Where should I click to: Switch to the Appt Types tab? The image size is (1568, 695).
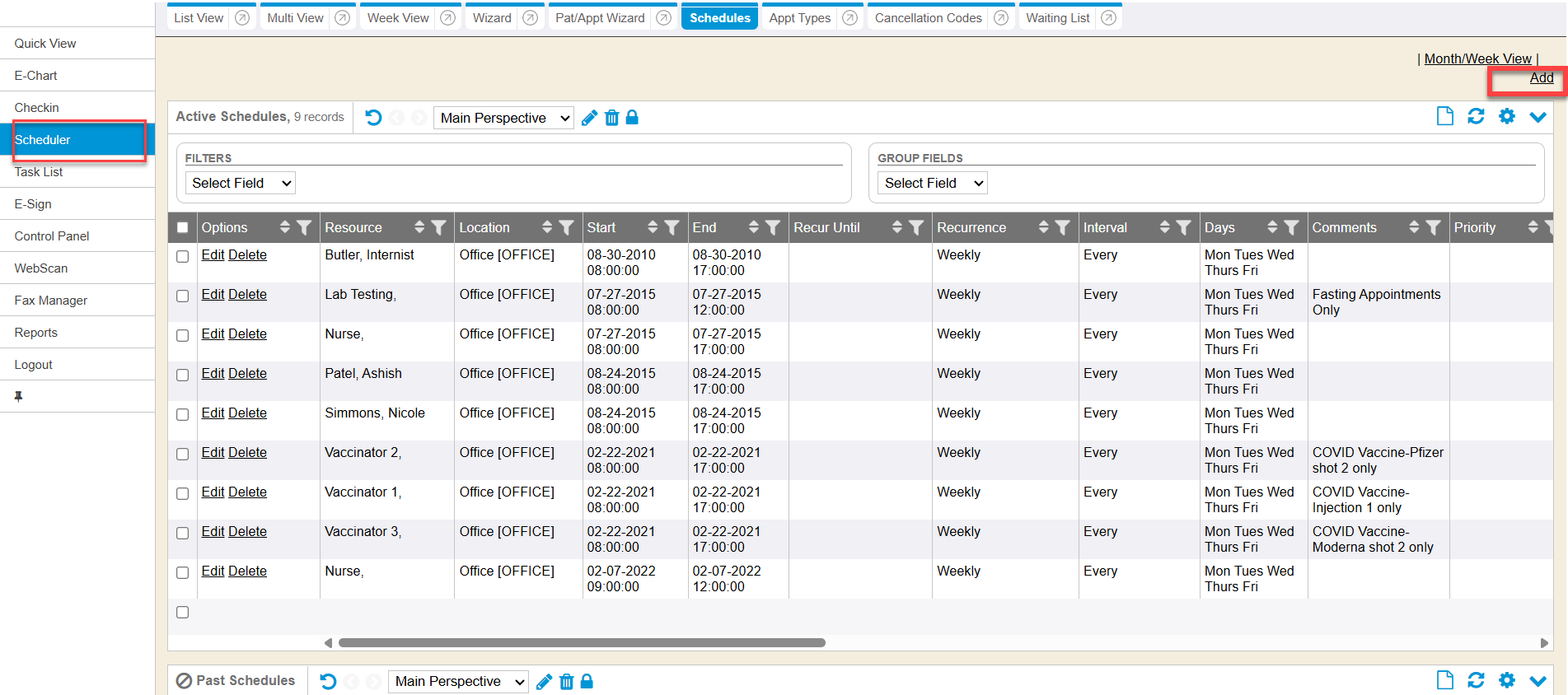pos(799,18)
